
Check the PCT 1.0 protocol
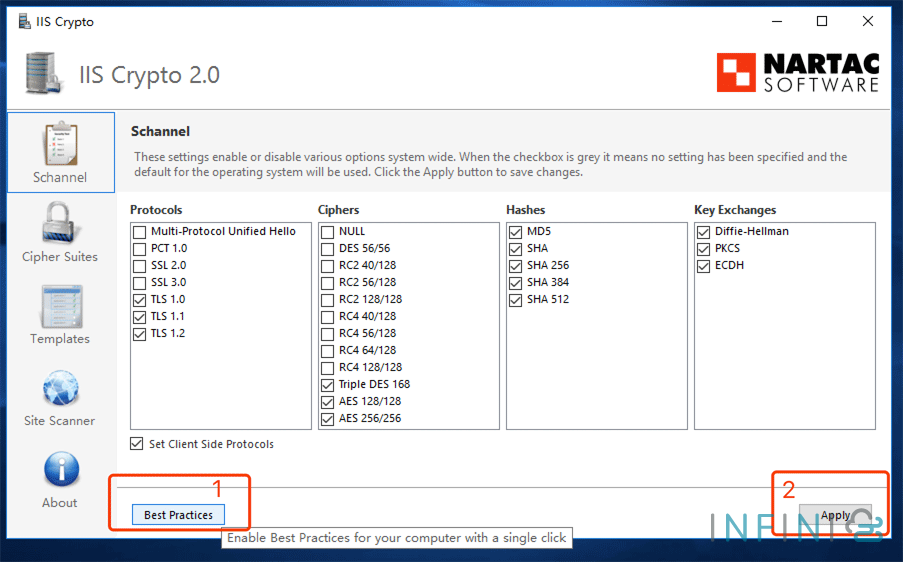point(139,249)
